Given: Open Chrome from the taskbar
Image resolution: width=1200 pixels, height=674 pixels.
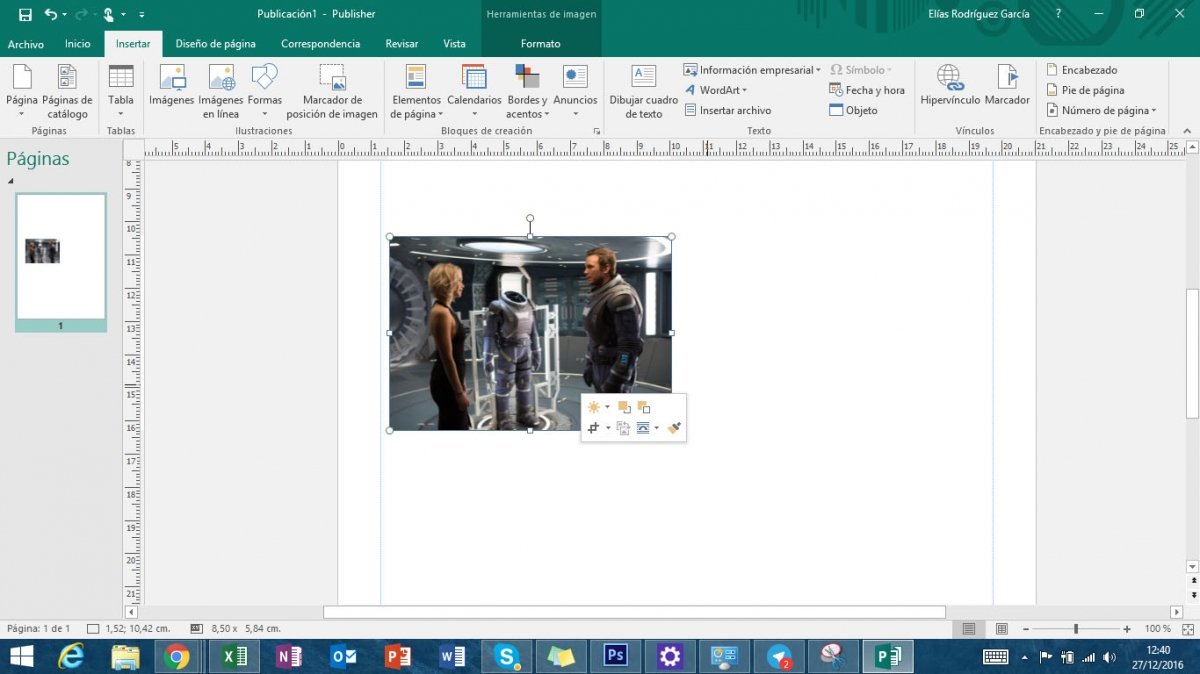Looking at the screenshot, I should click(x=179, y=657).
